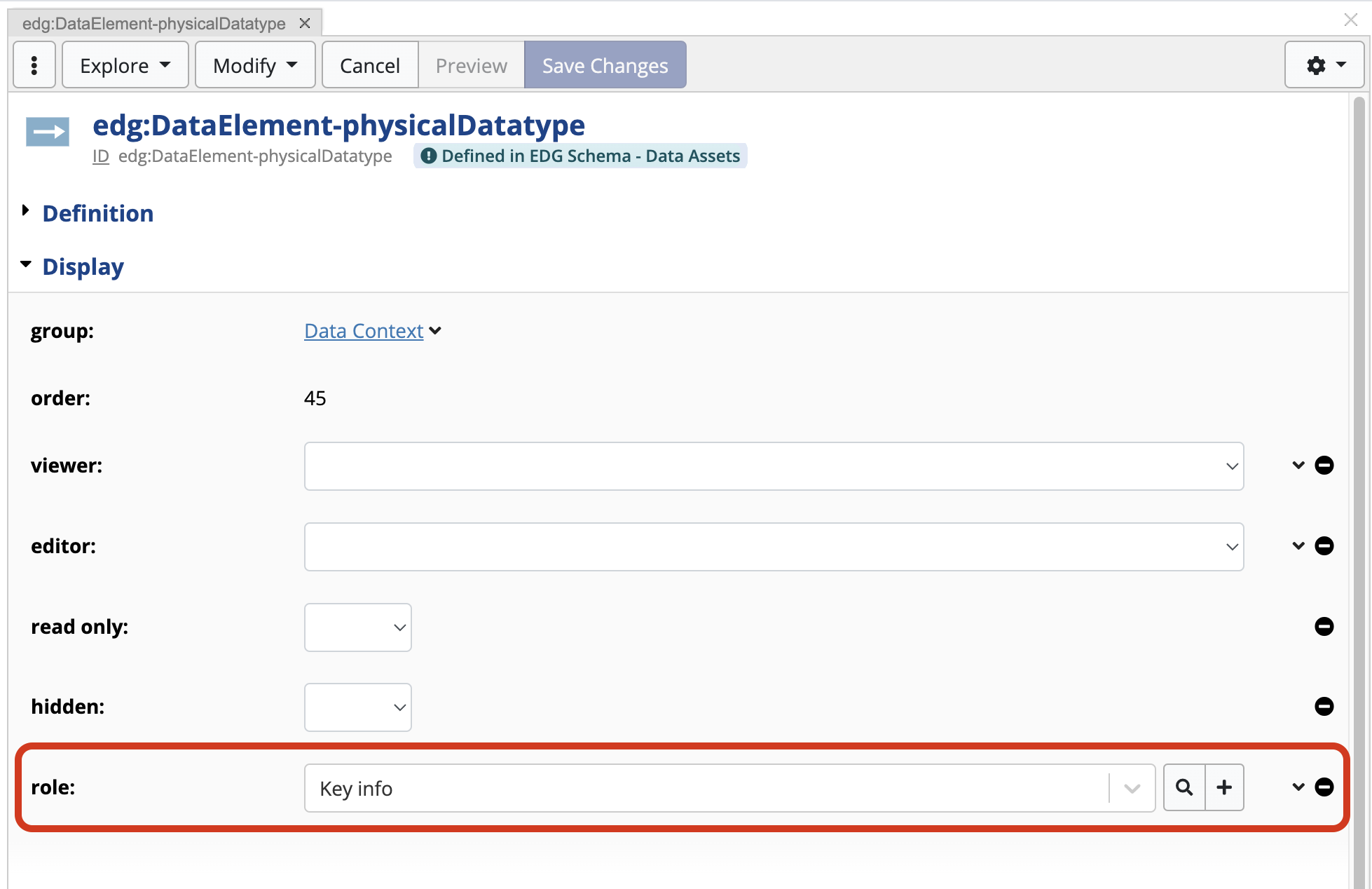Open the Explore menu
The image size is (1372, 889).
(125, 65)
